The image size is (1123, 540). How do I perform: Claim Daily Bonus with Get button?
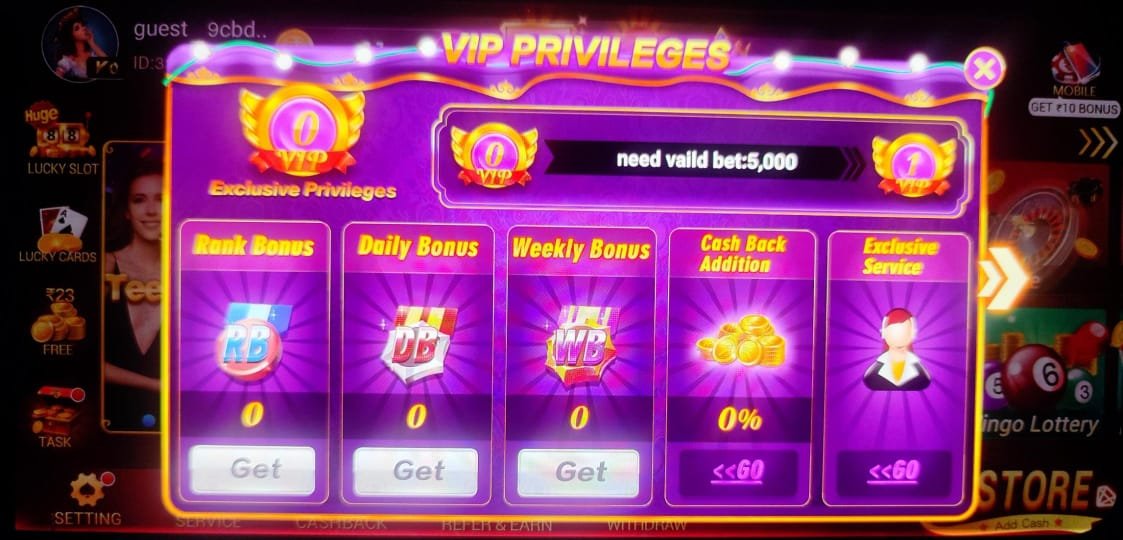point(416,471)
